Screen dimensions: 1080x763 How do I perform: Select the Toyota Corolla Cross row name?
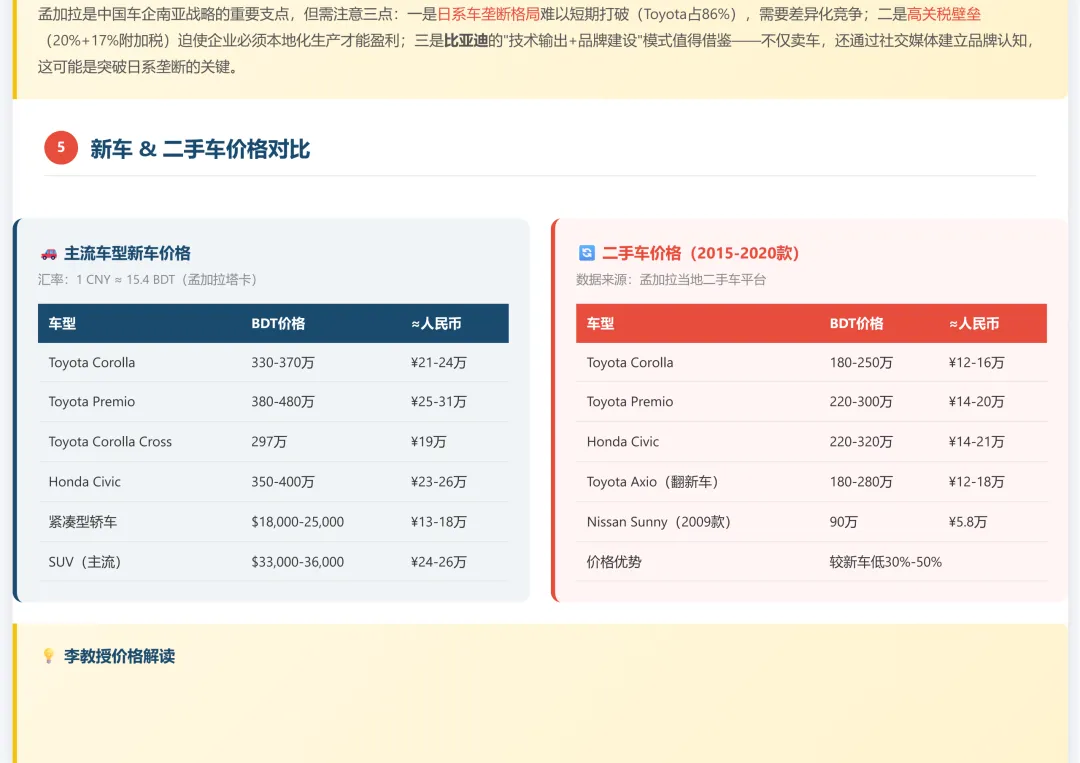point(110,442)
